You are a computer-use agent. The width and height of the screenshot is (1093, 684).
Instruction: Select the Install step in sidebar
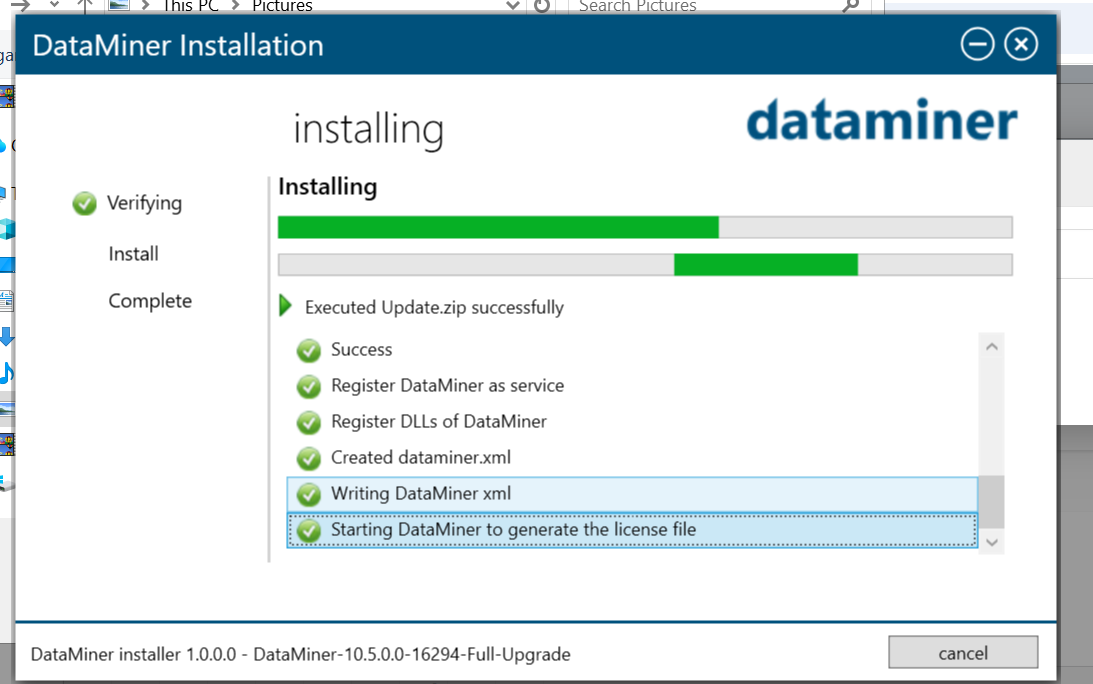(x=133, y=254)
